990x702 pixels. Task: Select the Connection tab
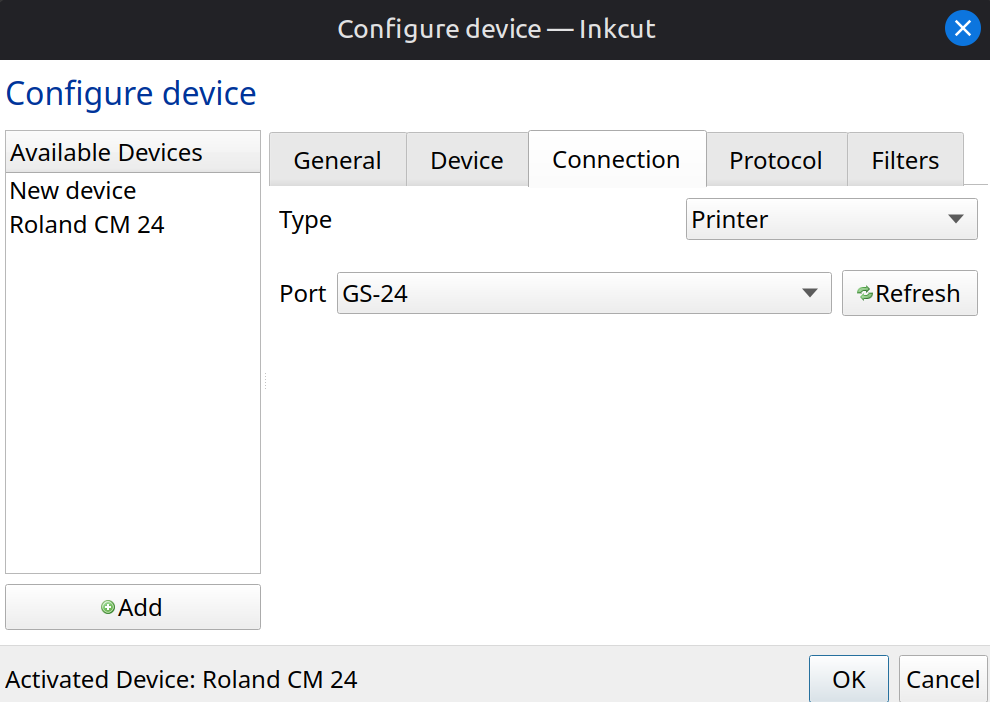[x=616, y=159]
